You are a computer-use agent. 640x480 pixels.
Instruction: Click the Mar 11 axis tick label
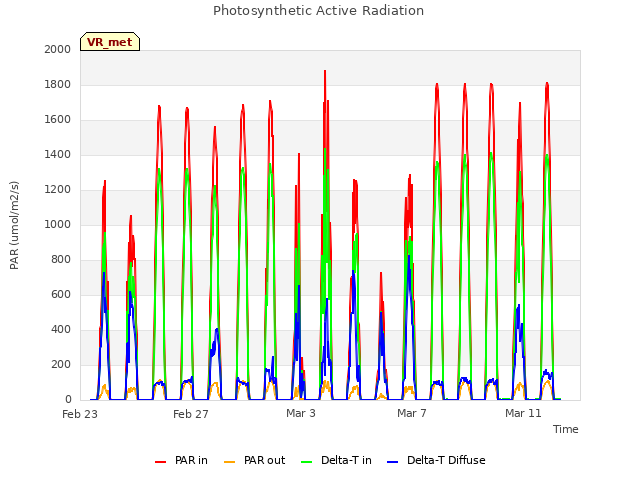pyautogui.click(x=523, y=413)
